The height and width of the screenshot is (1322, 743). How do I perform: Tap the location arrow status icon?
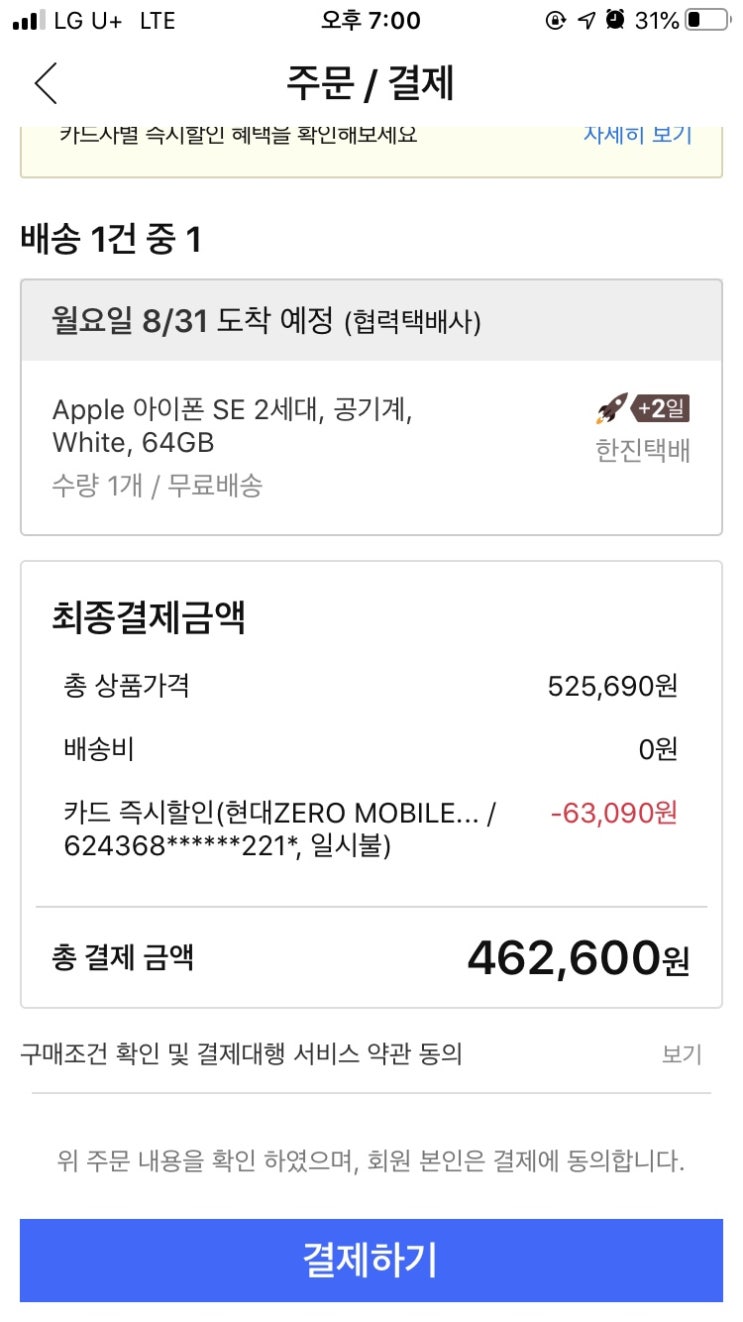587,20
